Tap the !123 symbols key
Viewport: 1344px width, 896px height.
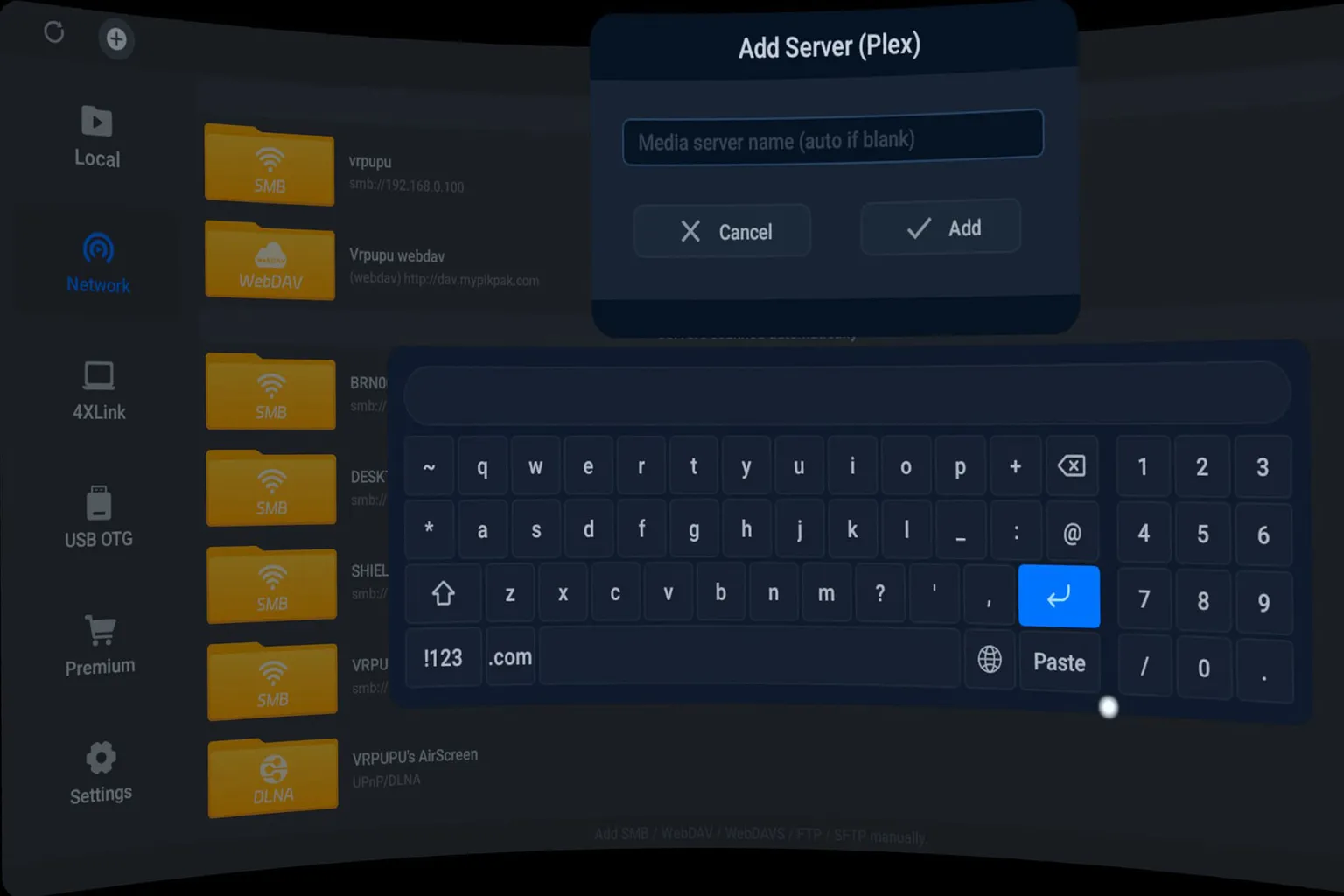[x=443, y=657]
